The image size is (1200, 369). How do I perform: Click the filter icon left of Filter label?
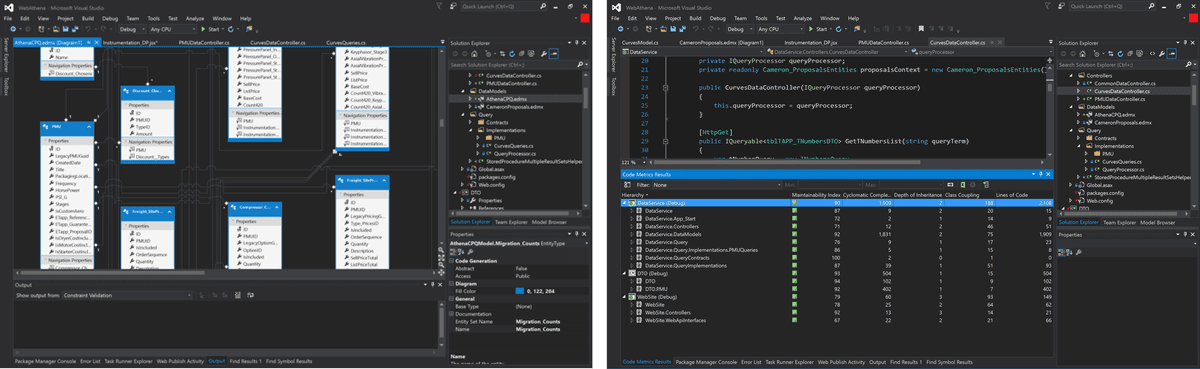pos(626,185)
